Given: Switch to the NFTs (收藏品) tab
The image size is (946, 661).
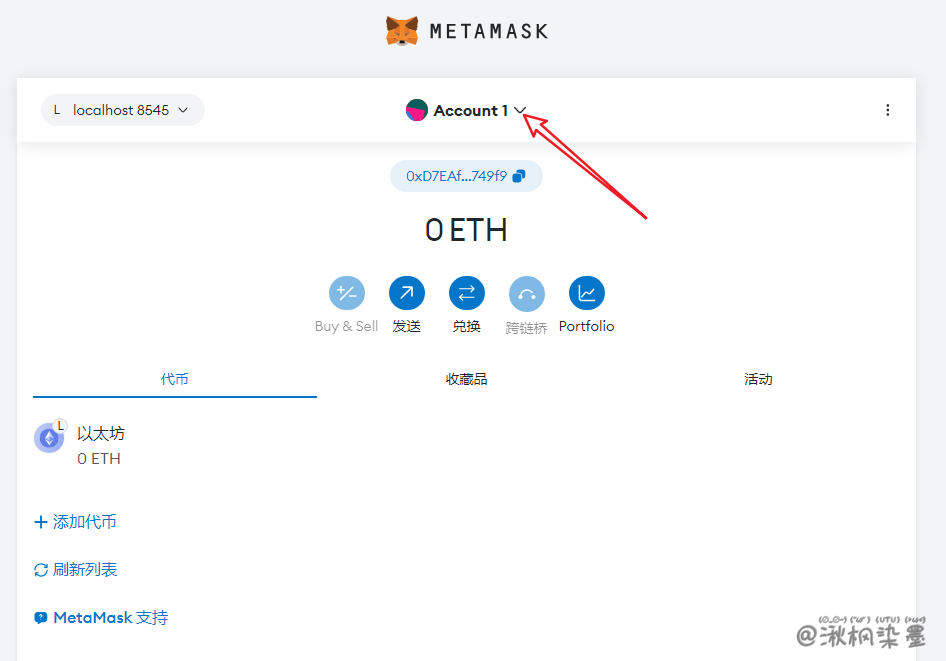Looking at the screenshot, I should [x=467, y=379].
